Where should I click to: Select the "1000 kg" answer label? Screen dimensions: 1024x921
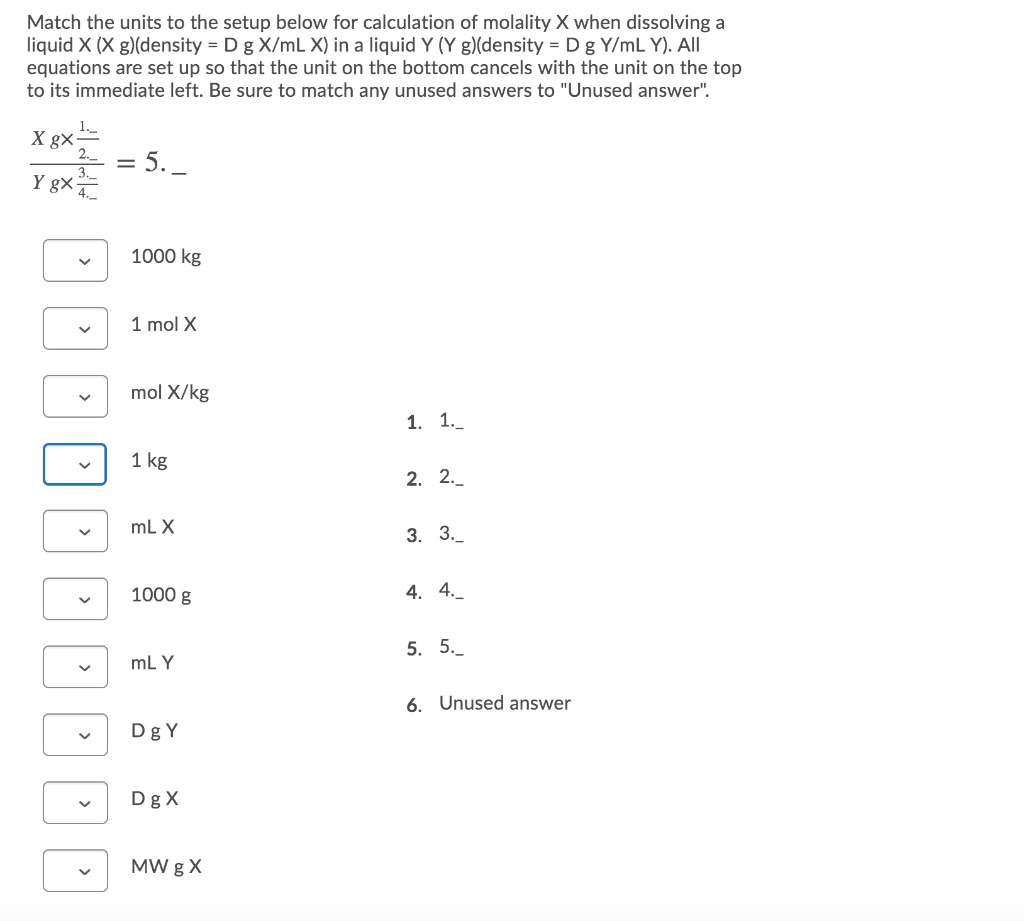coord(166,257)
